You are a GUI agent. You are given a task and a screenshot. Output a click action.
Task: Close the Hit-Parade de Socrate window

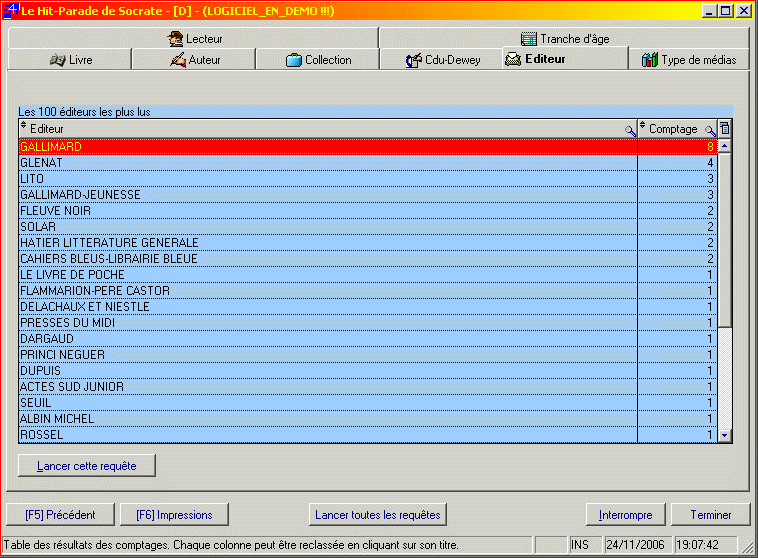(x=743, y=11)
